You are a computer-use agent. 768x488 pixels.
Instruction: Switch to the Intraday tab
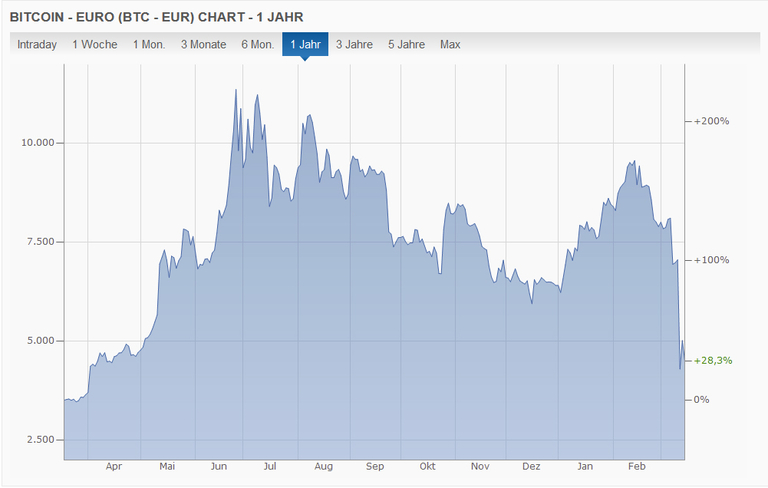37,44
